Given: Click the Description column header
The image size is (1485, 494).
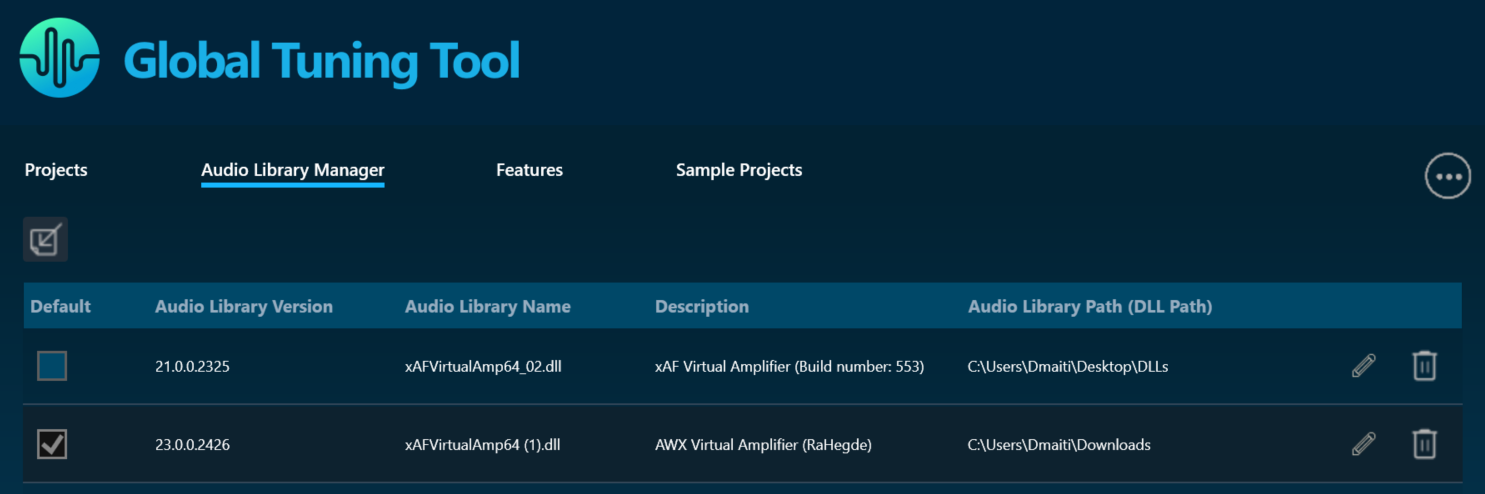Looking at the screenshot, I should pos(702,306).
